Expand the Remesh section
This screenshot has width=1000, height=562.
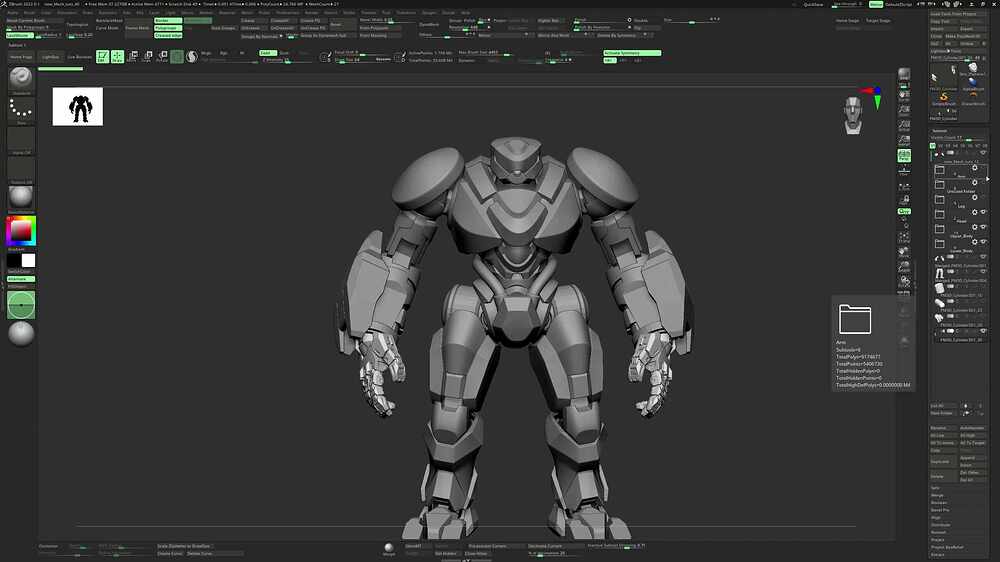coord(938,532)
